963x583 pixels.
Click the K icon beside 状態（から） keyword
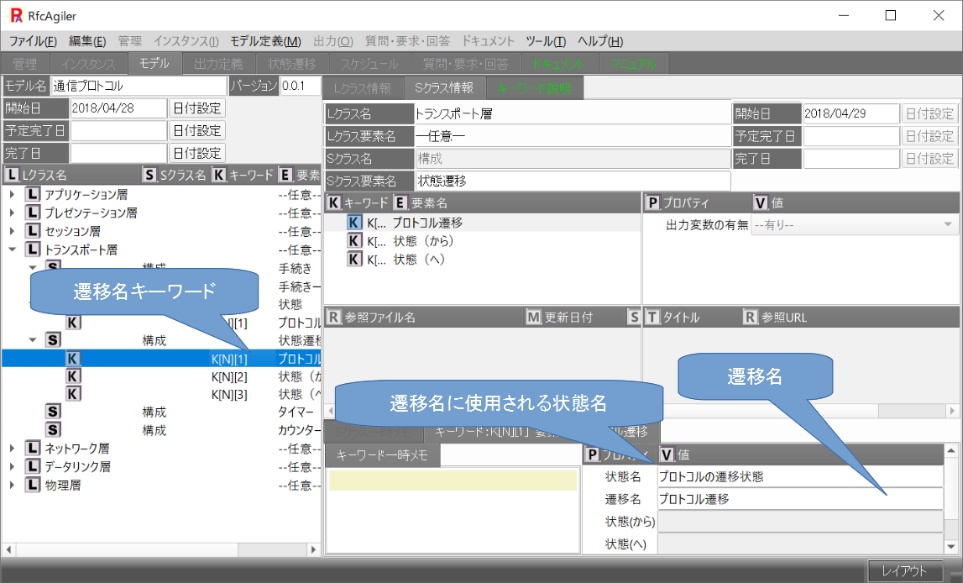(x=354, y=241)
